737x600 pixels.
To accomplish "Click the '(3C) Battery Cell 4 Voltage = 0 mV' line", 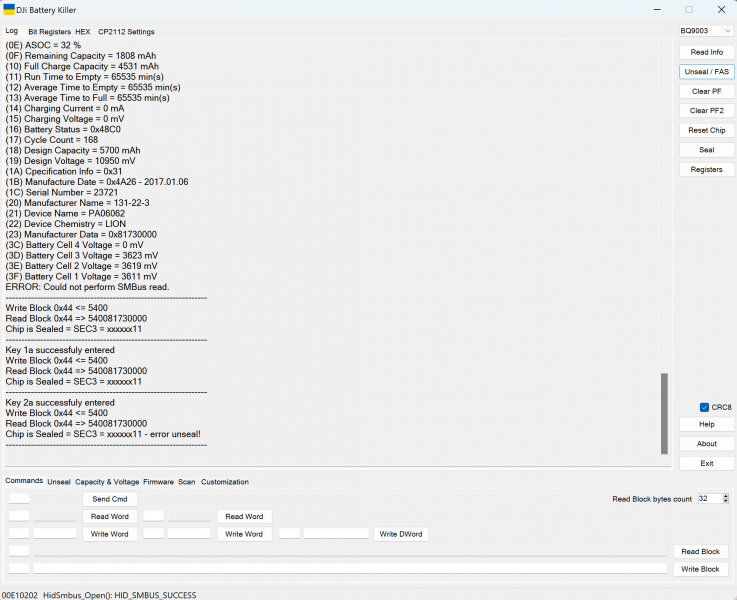I will tap(74, 245).
